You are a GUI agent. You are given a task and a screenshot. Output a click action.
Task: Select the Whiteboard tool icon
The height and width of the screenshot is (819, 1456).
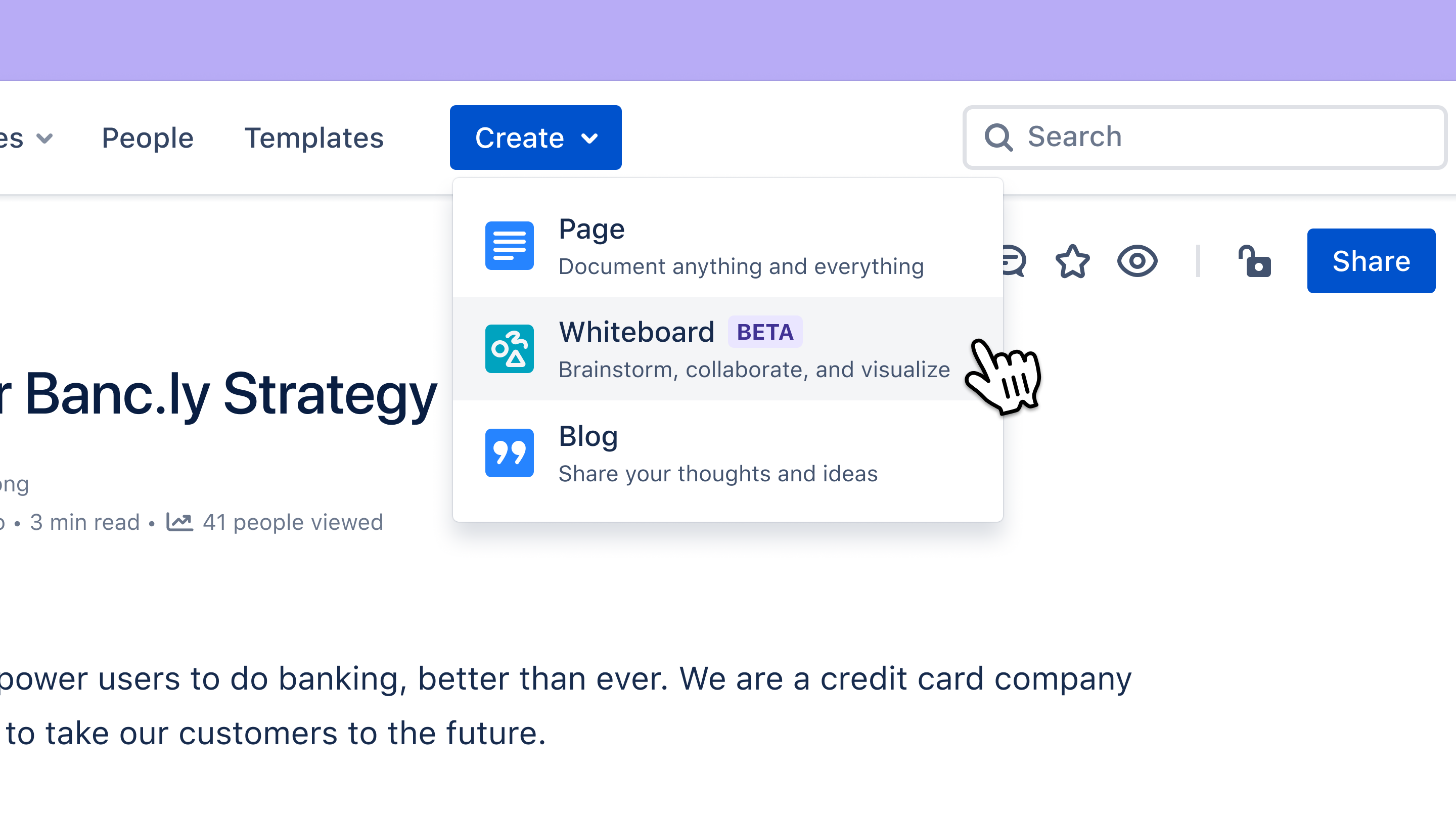(x=509, y=349)
